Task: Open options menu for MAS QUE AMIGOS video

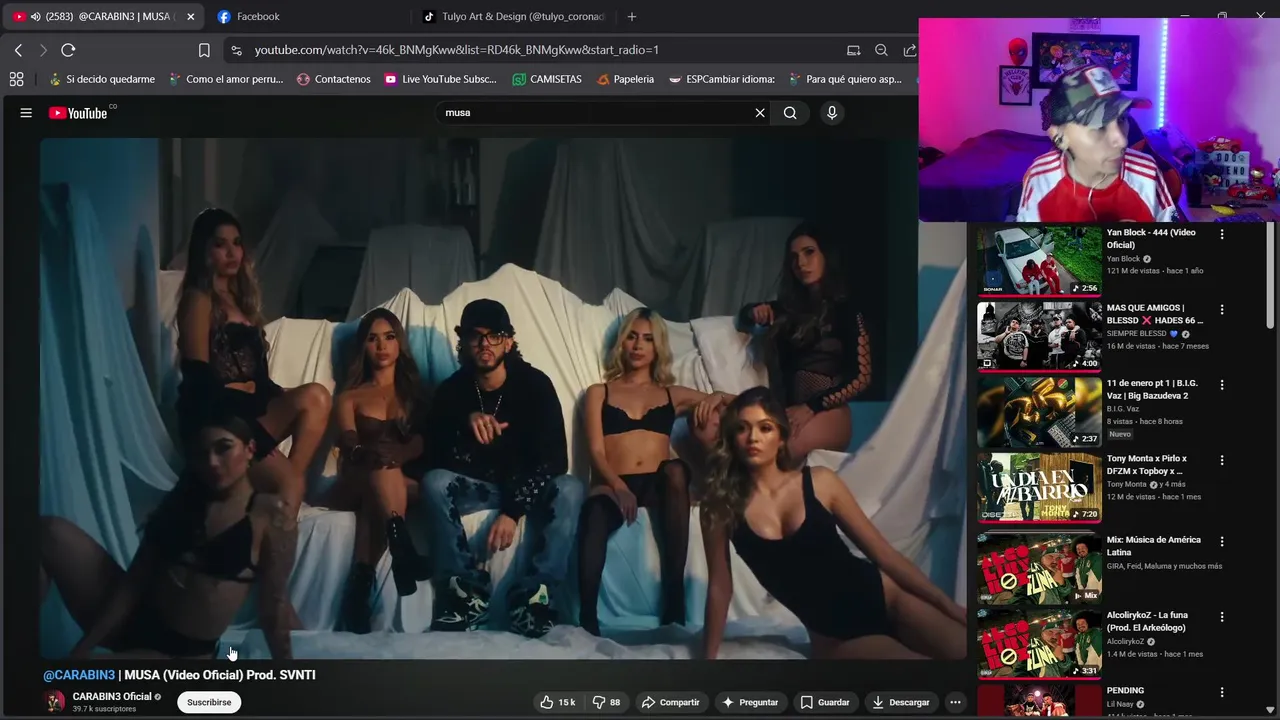Action: click(1221, 309)
